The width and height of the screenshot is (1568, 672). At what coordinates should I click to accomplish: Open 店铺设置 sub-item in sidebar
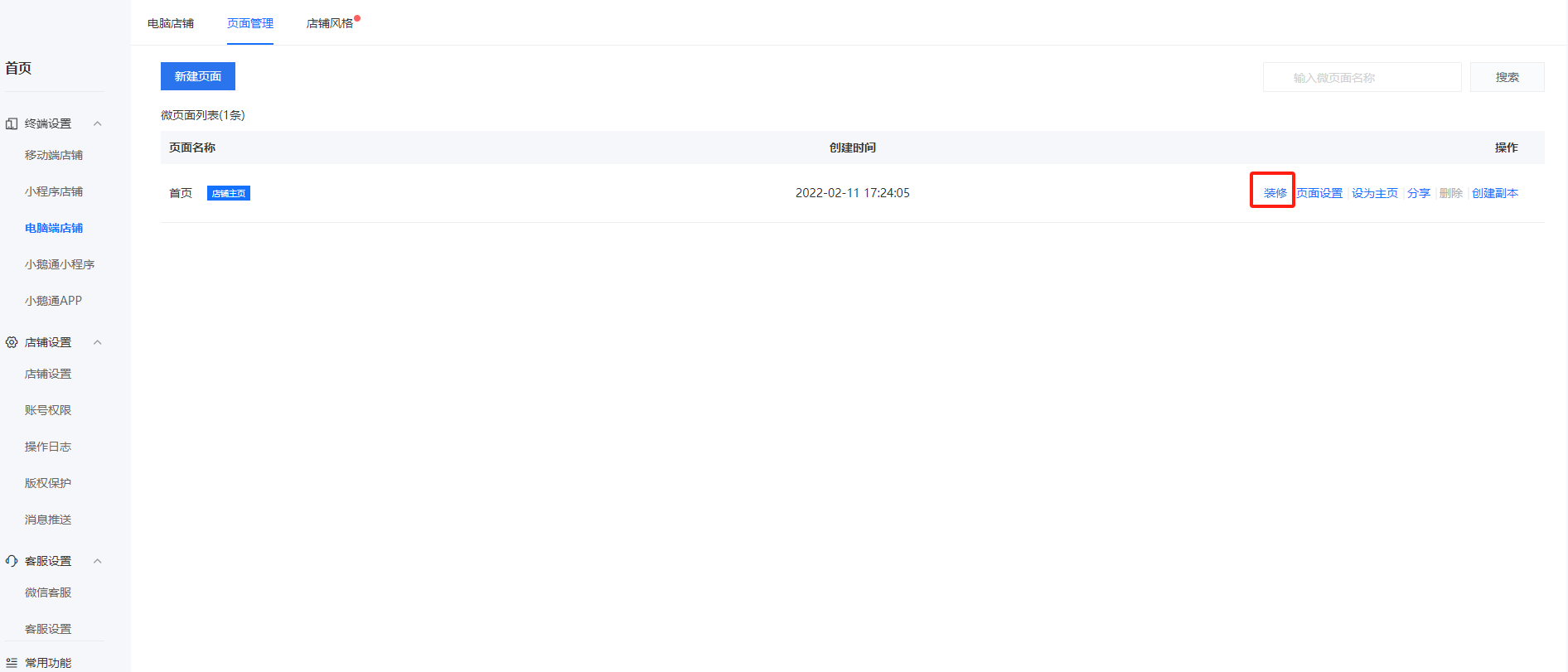tap(48, 374)
